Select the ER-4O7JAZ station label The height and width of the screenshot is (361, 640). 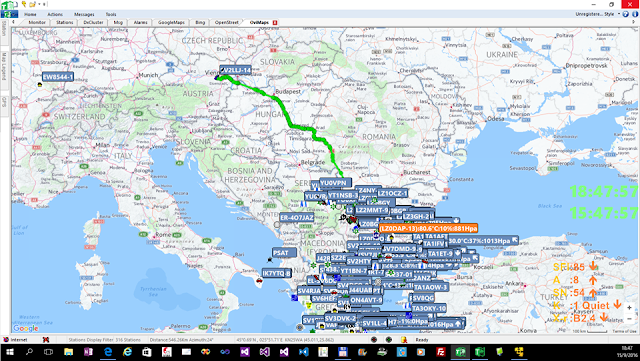pos(297,218)
